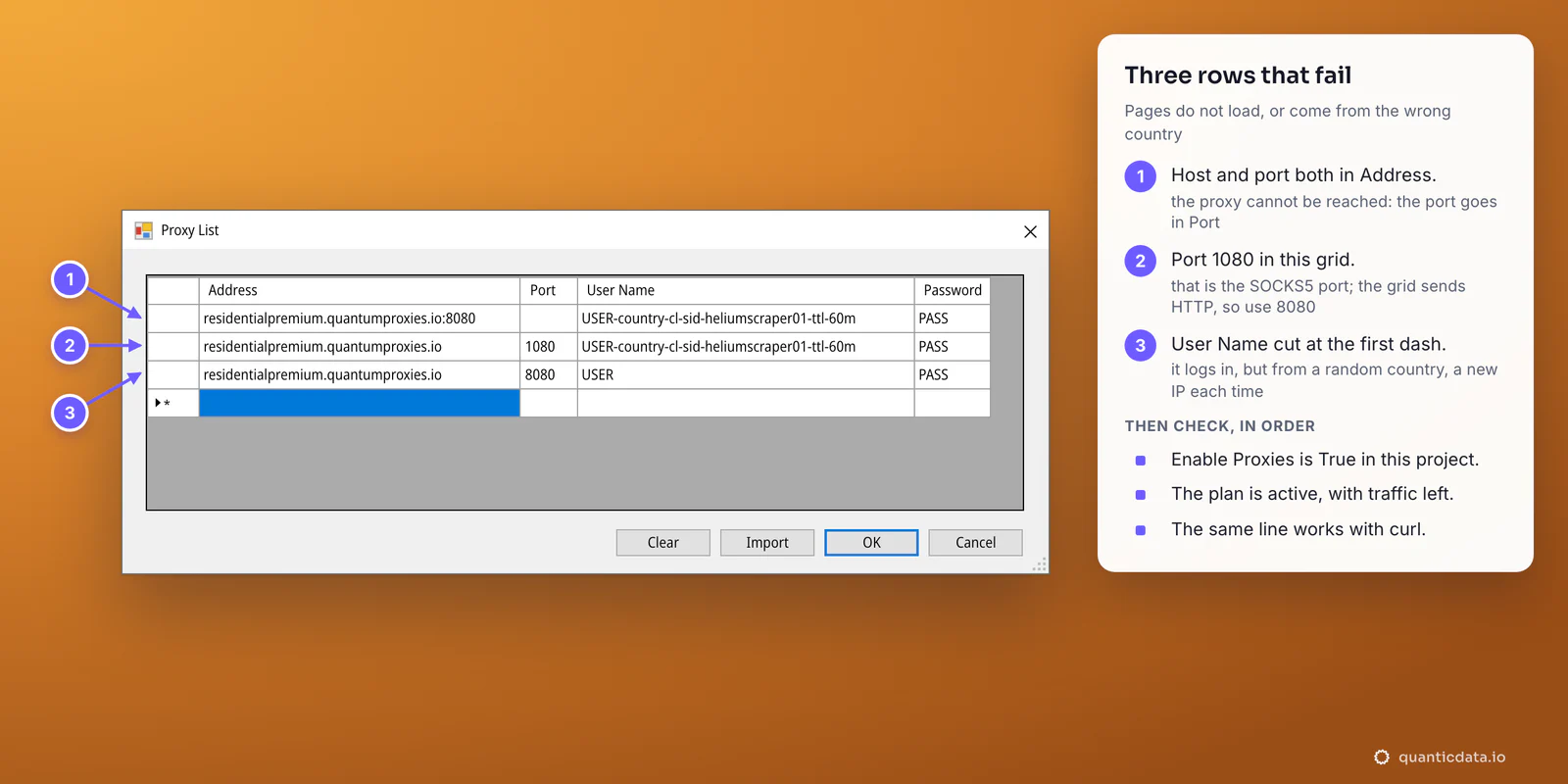Select the new-row header with asterisk marker
Viewport: 1568px width, 784px height.
click(173, 403)
